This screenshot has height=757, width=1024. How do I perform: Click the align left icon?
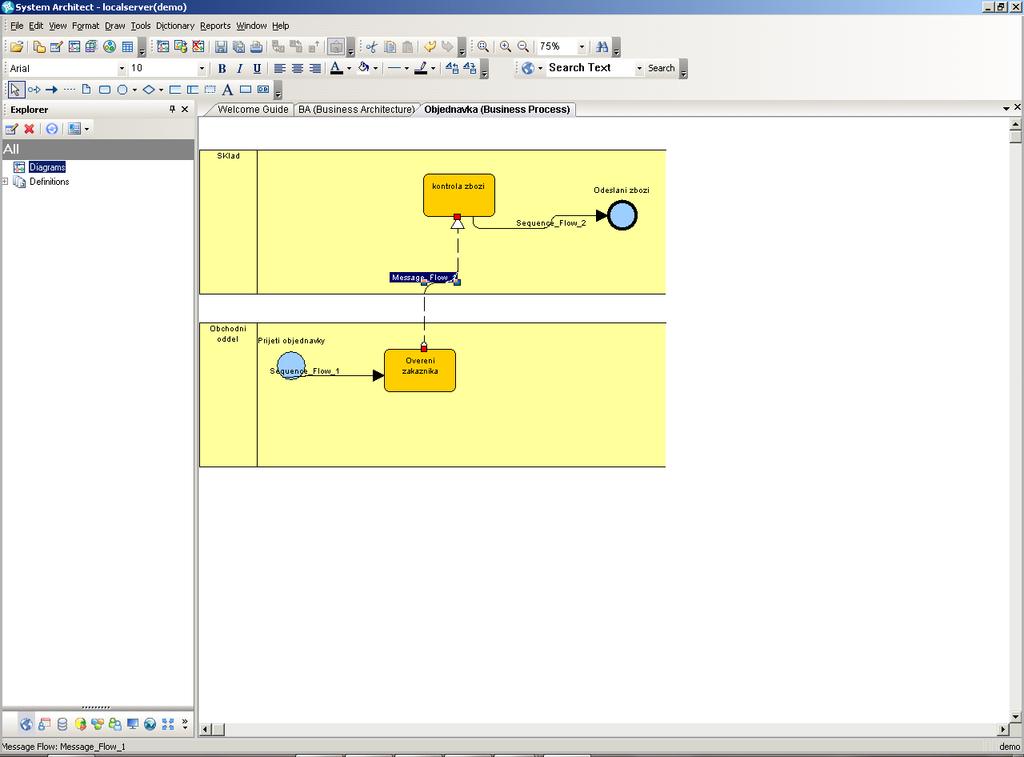[x=280, y=68]
